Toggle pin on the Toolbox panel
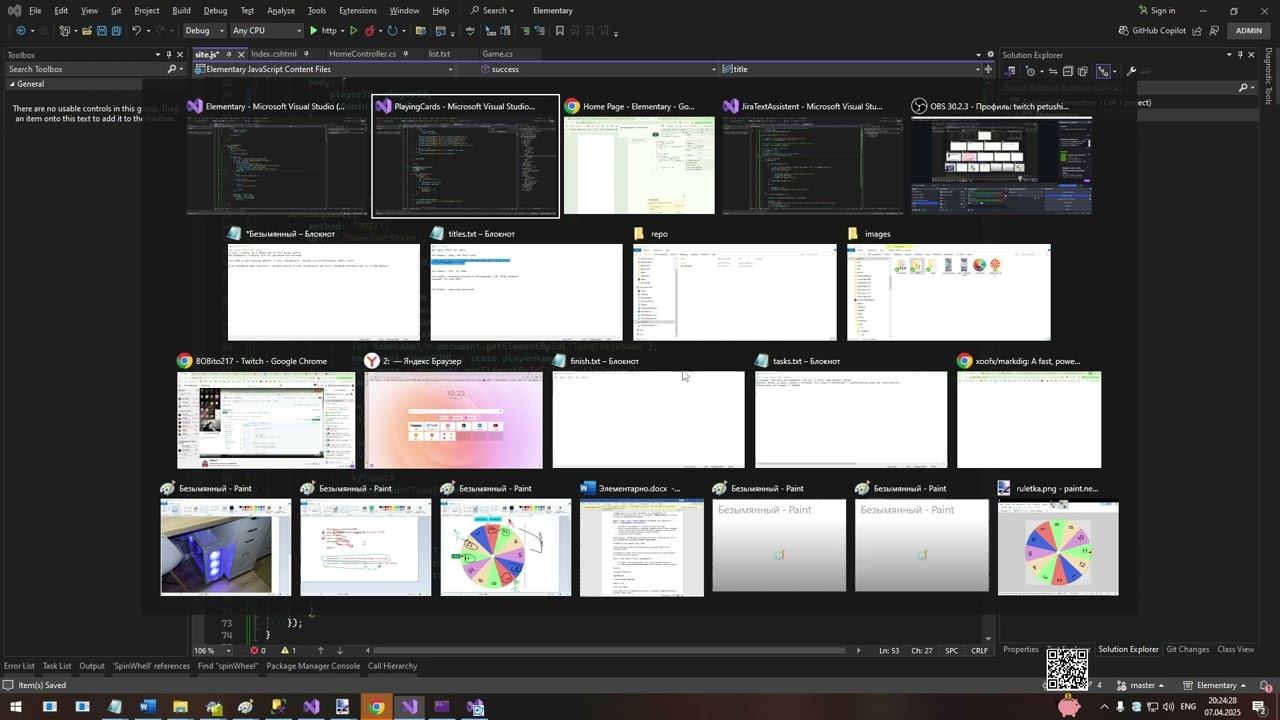 [170, 55]
